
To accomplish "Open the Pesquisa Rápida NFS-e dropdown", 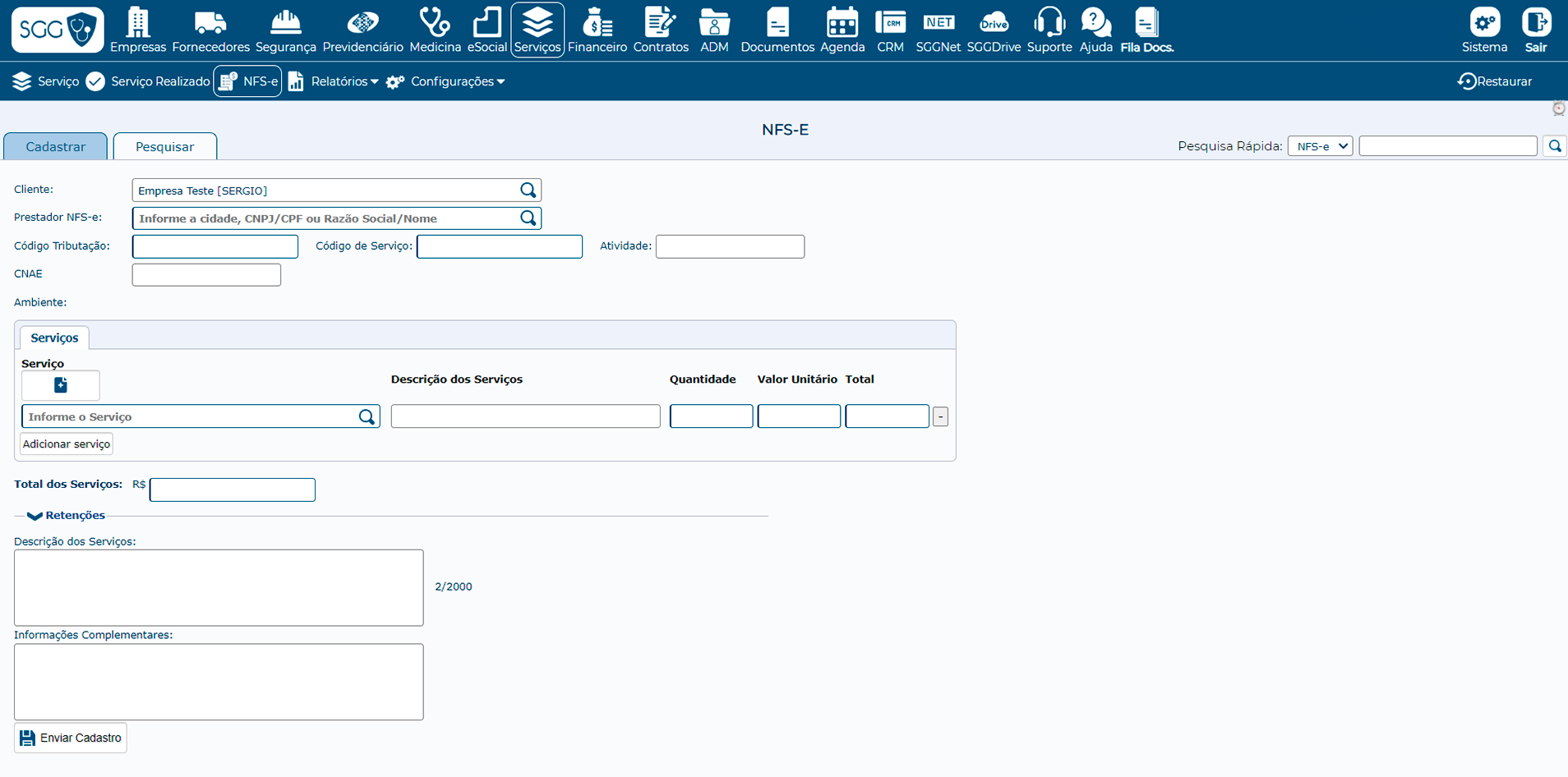I will (x=1320, y=146).
